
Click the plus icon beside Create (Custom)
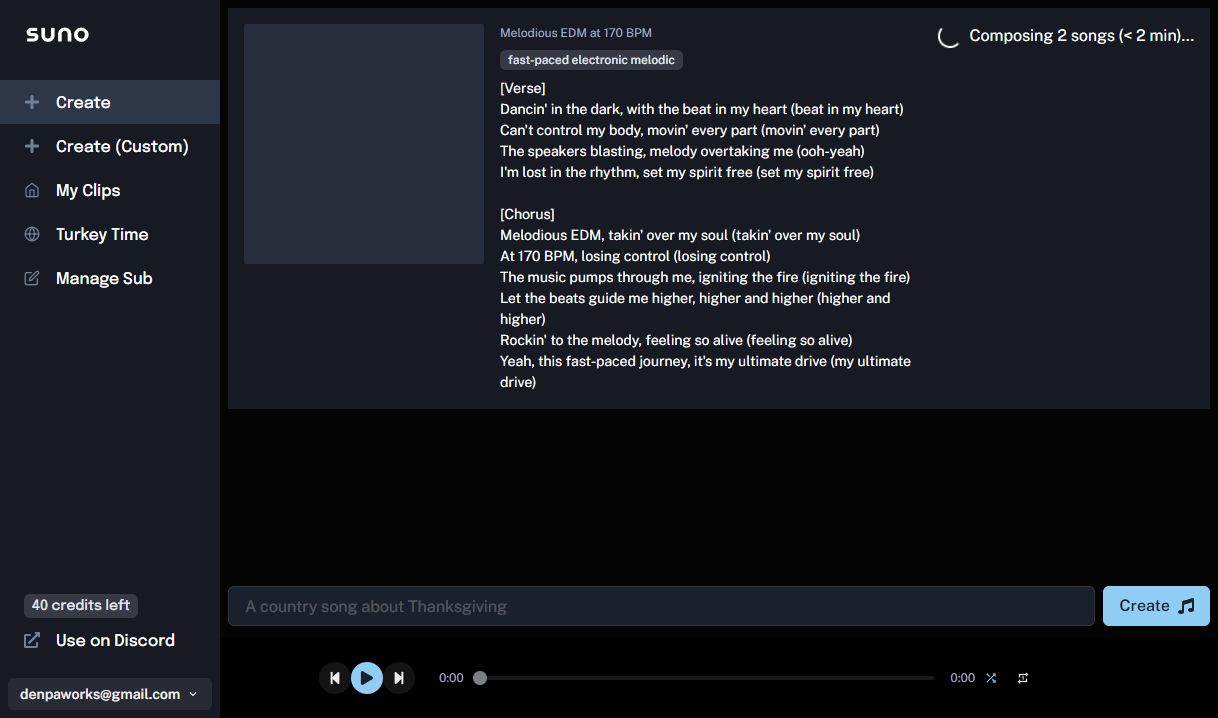(x=32, y=146)
